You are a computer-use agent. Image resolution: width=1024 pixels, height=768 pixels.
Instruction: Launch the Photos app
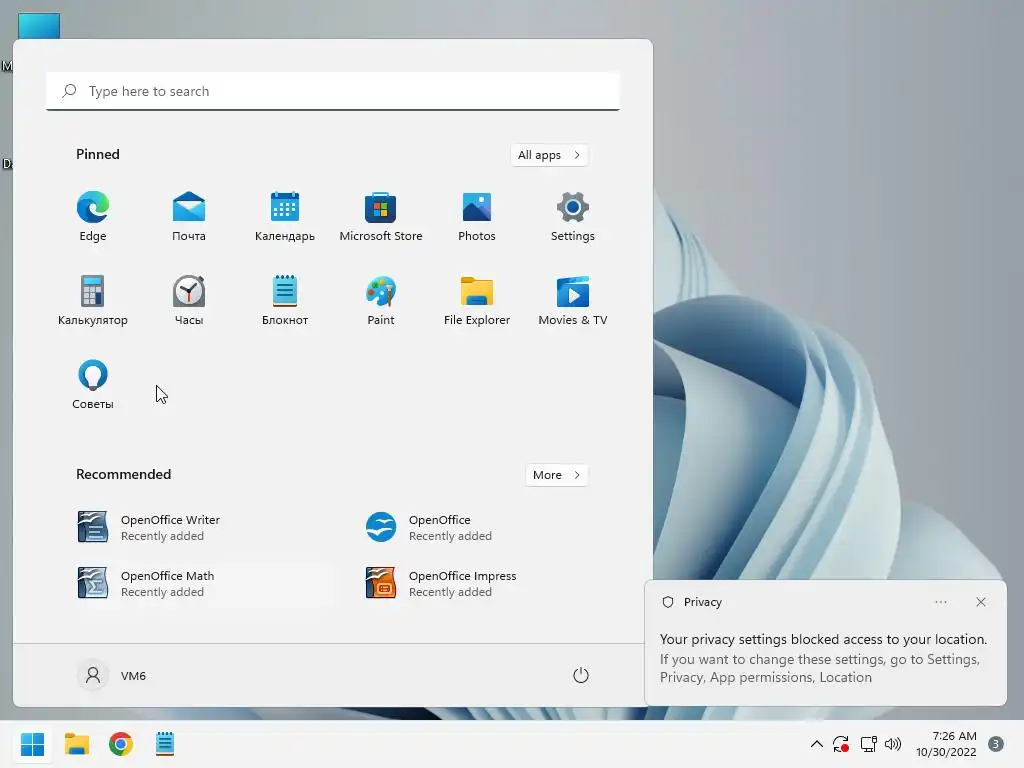[477, 217]
